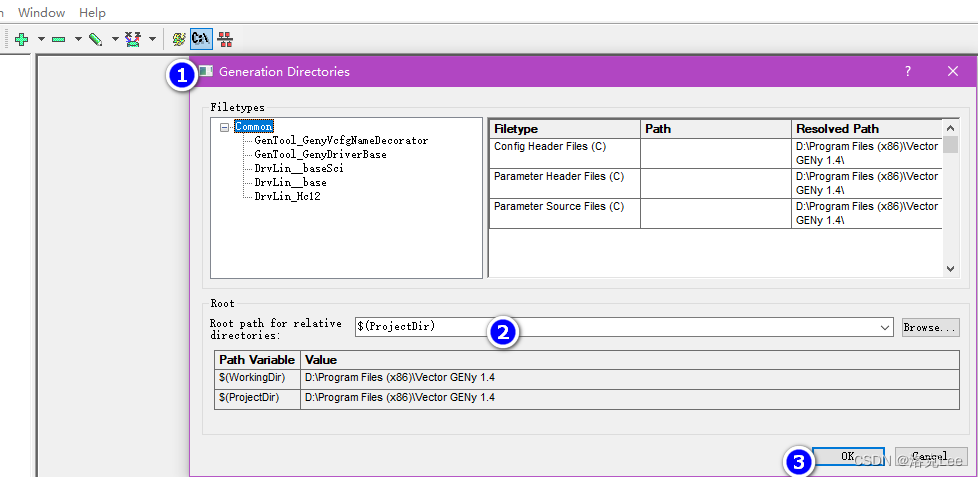This screenshot has width=978, height=477.
Task: Select DrvLin__base tree item
Action: tap(290, 183)
